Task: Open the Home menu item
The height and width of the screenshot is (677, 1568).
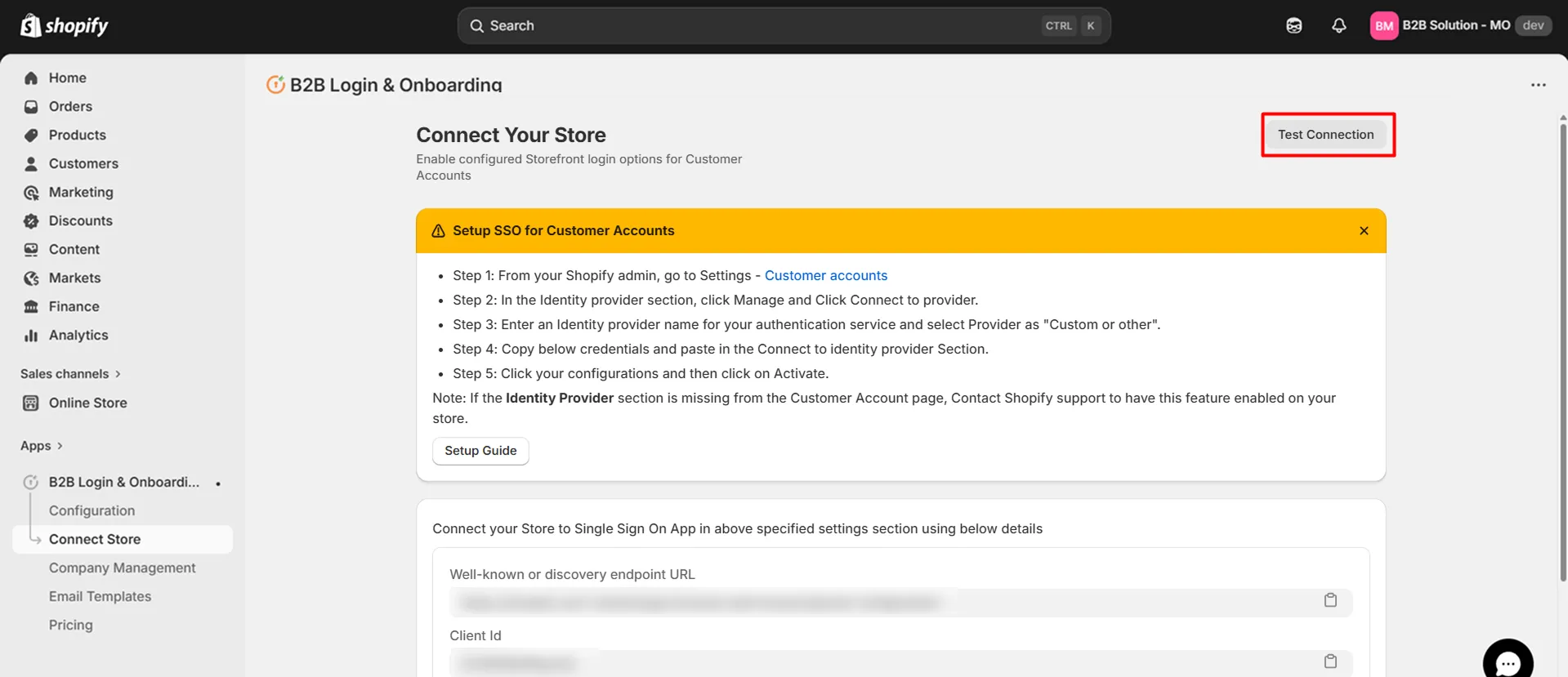Action: (68, 78)
